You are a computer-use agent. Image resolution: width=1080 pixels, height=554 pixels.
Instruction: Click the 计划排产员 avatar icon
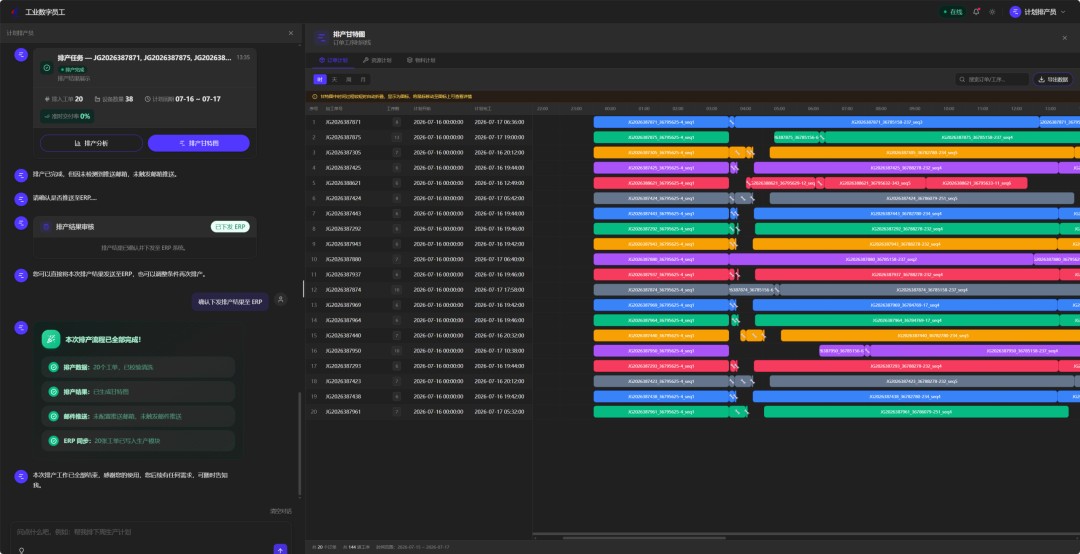[1015, 12]
